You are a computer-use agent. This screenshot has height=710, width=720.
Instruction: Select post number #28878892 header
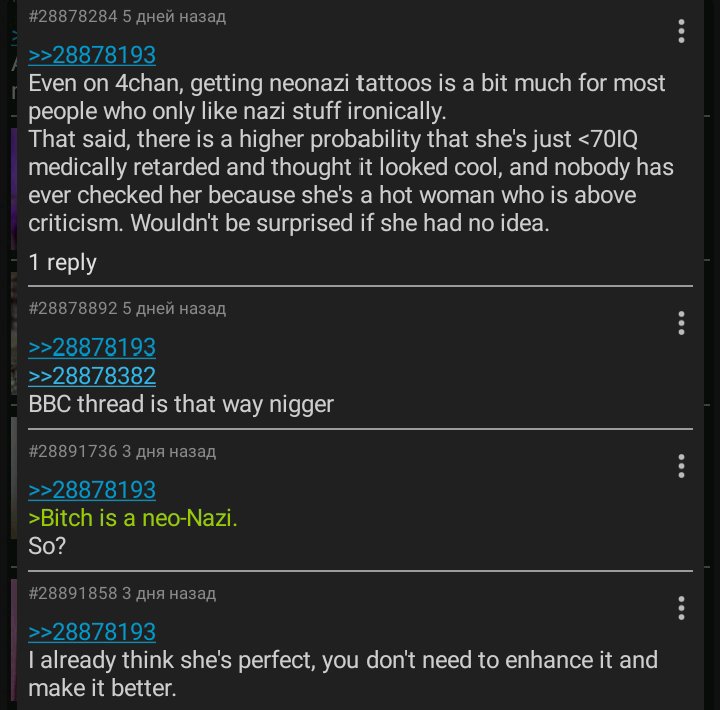click(73, 308)
